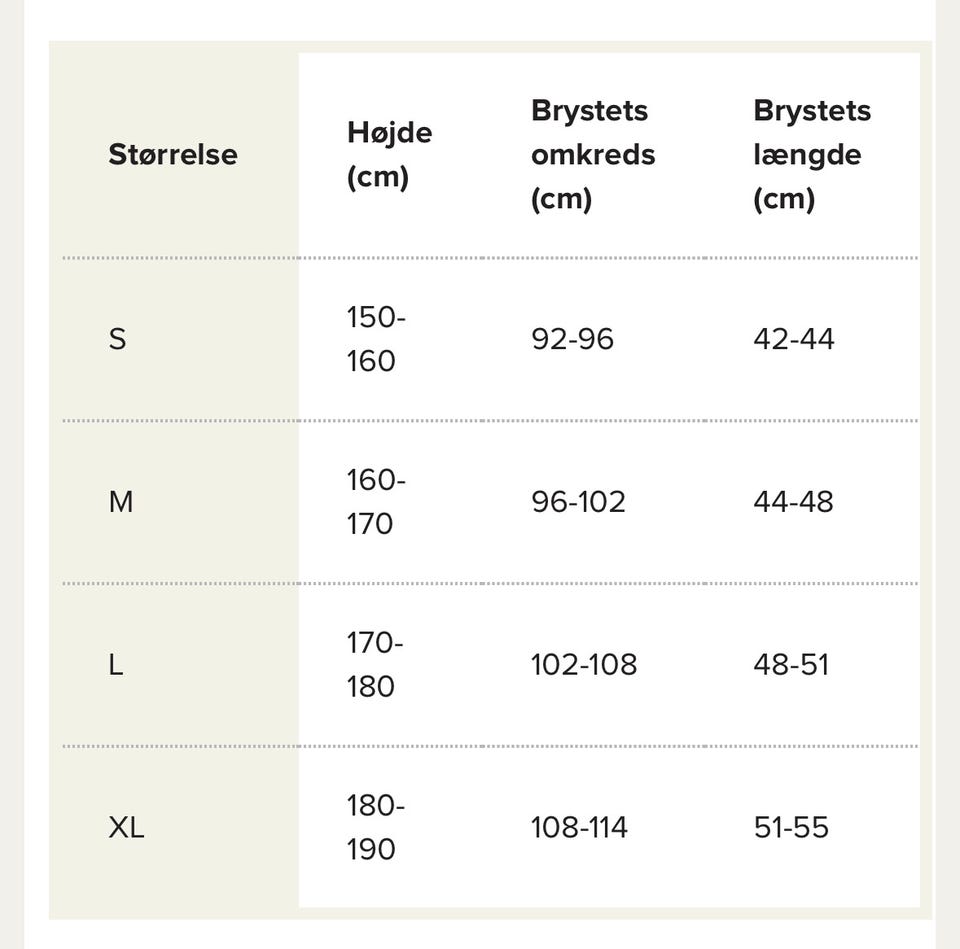Image resolution: width=960 pixels, height=949 pixels.
Task: Select the 150-160 height cell
Action: coord(376,339)
